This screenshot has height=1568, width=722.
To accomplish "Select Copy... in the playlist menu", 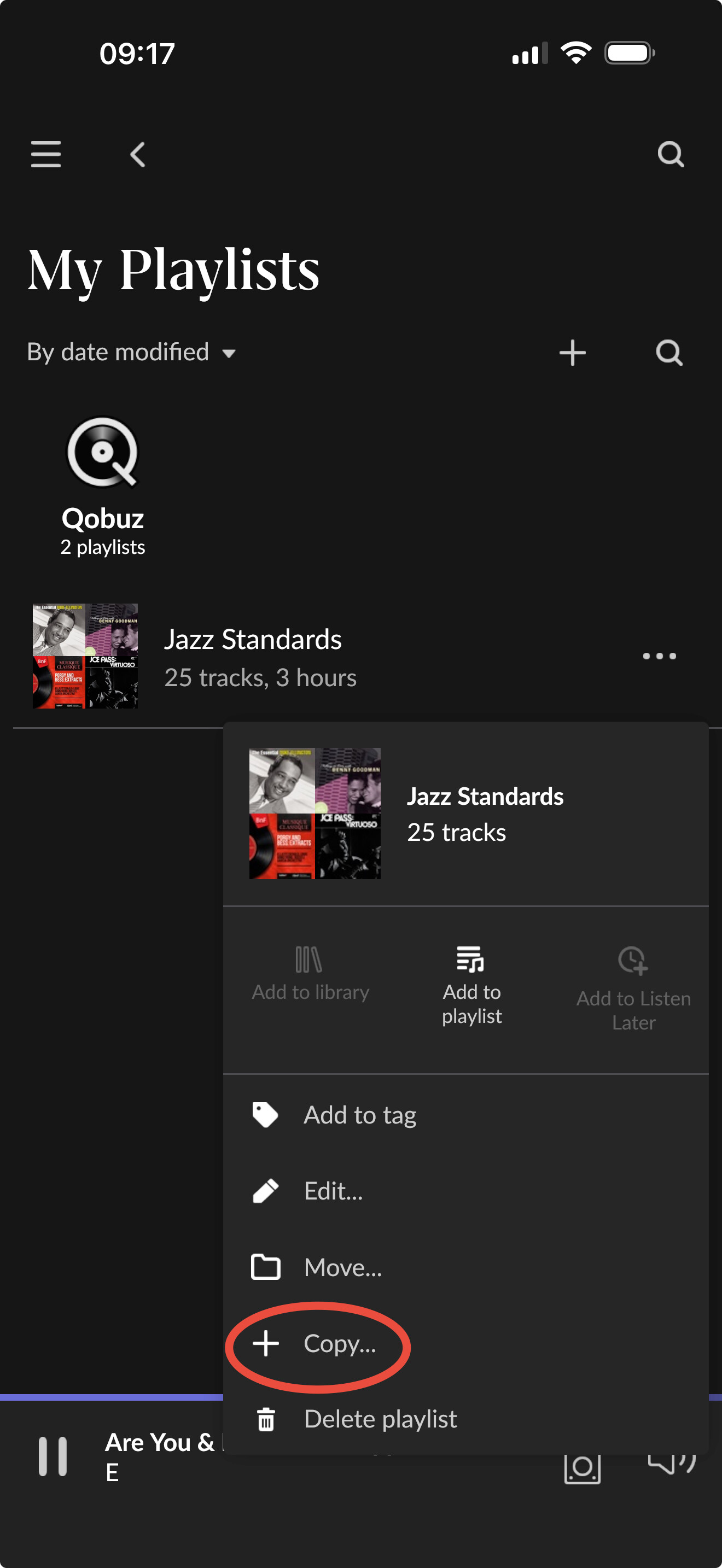I will tap(465, 1343).
